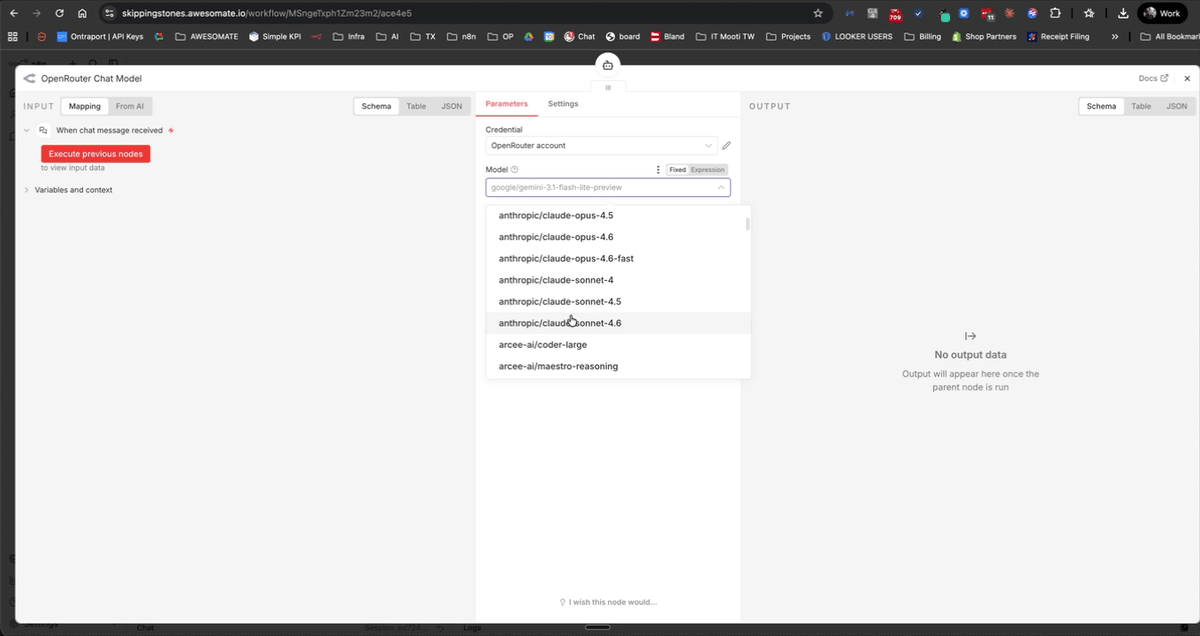Switch Model field to Expression mode
This screenshot has height=636, width=1200.
click(706, 169)
